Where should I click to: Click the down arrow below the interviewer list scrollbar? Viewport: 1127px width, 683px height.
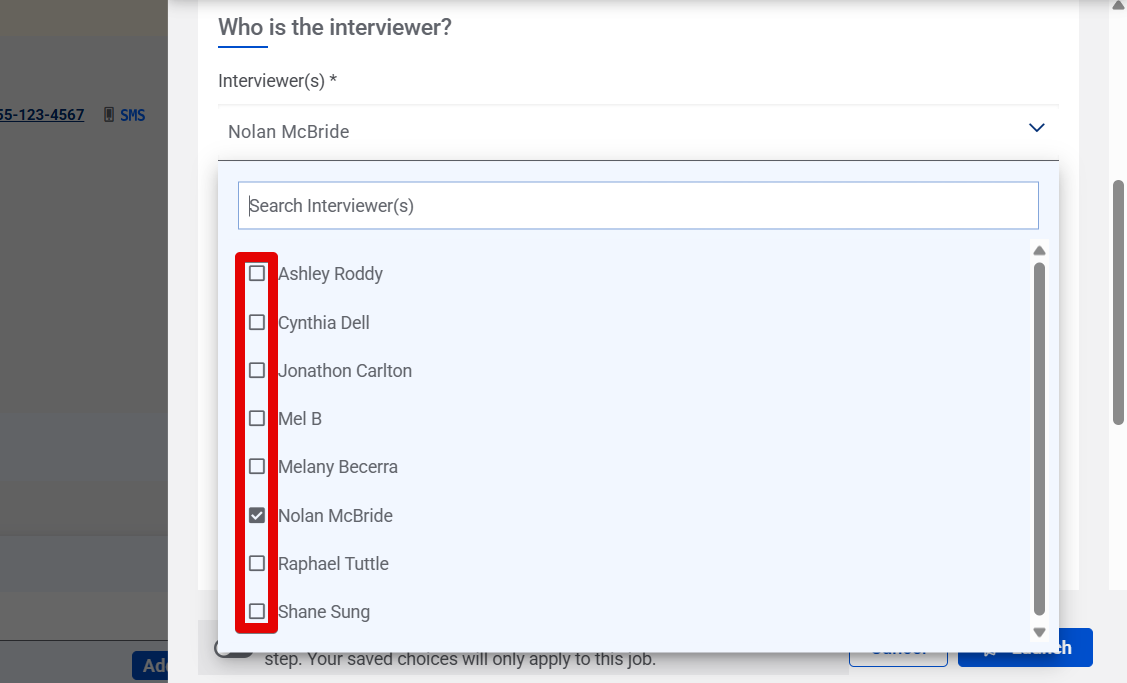pos(1039,632)
